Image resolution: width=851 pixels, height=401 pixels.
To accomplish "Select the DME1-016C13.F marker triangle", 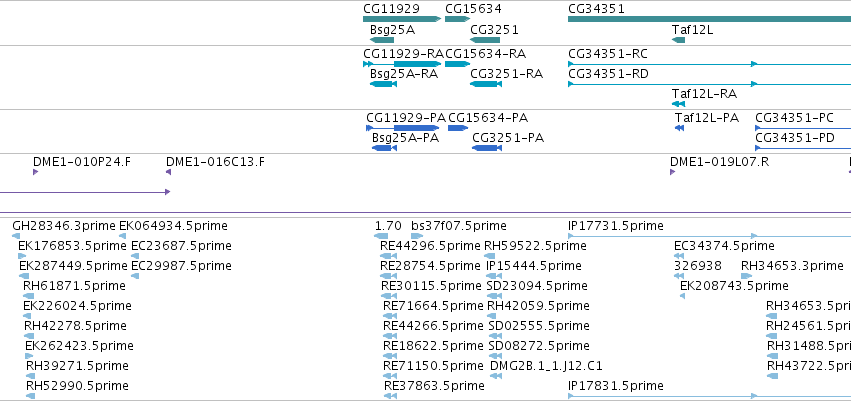I will click(x=168, y=172).
